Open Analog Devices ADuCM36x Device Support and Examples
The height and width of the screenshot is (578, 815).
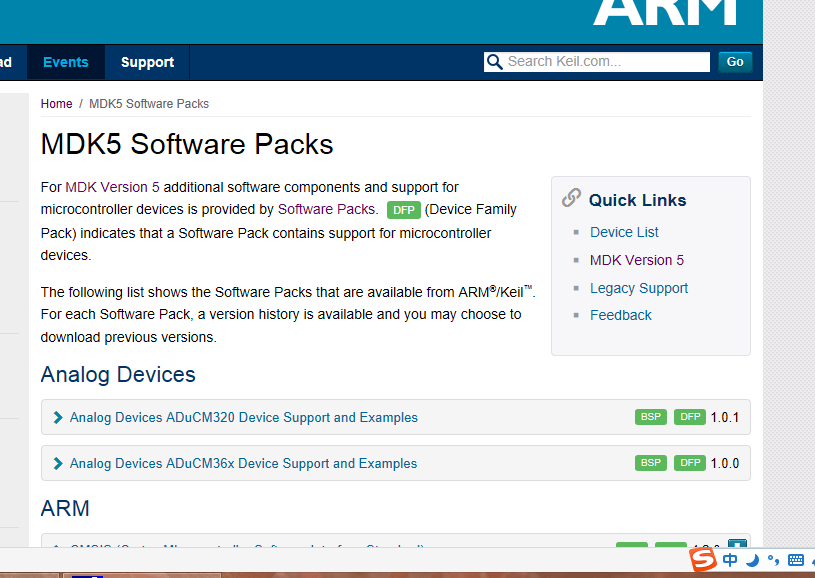[x=243, y=463]
